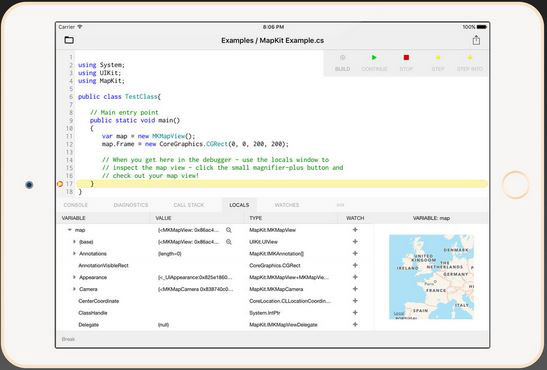Open the Call Stack tab
This screenshot has width=547, height=370.
tap(188, 205)
